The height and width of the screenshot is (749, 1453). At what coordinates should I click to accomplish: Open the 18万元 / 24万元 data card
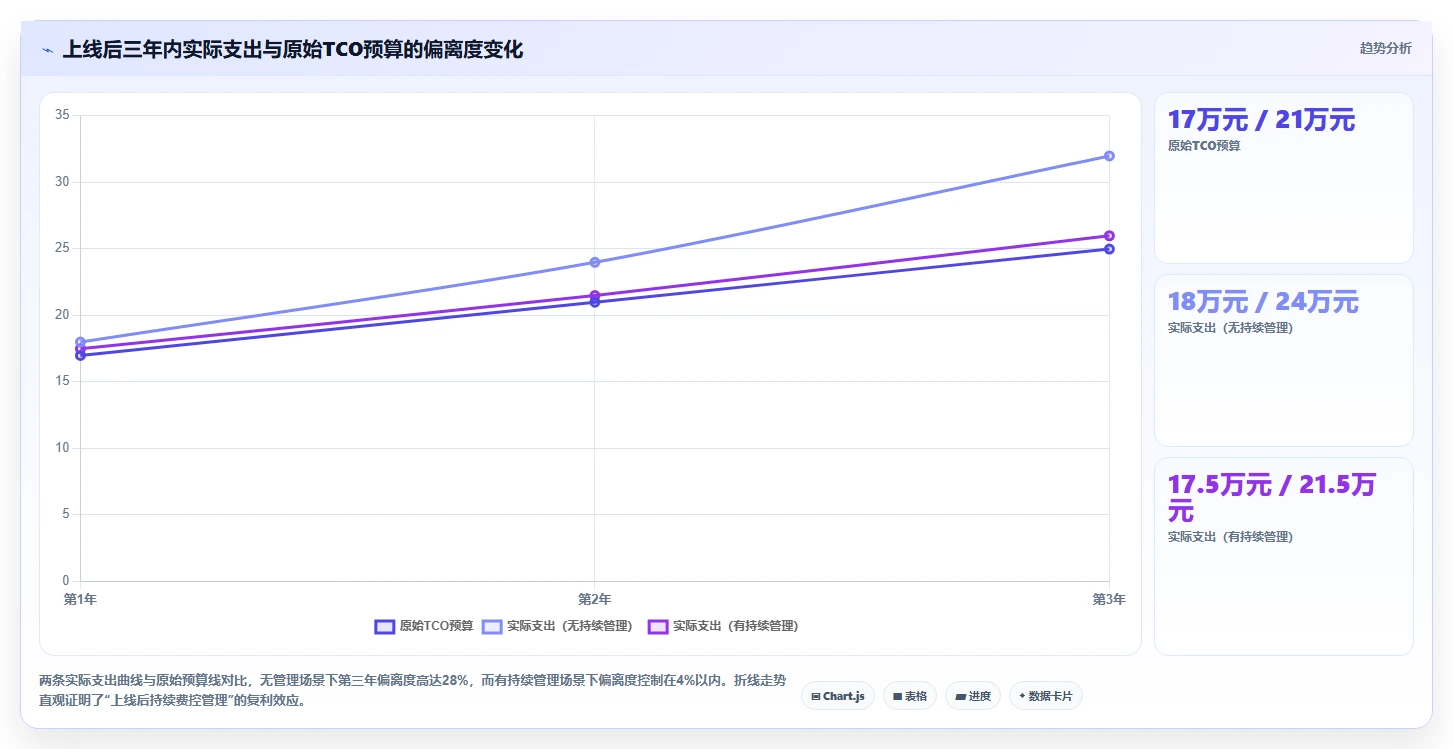[1284, 361]
